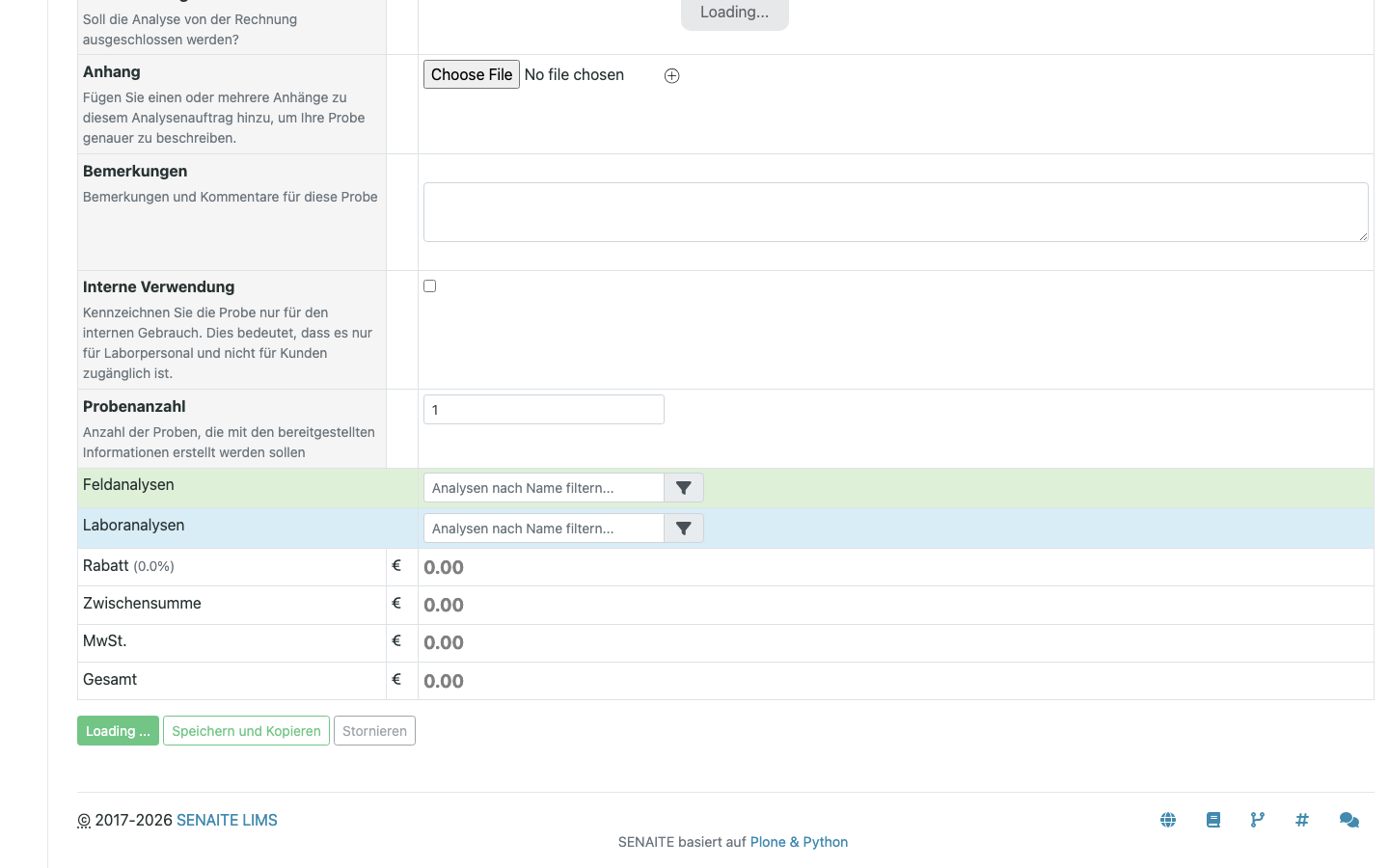Enable the Interne Verwendung checkbox
1389x868 pixels.
[429, 285]
